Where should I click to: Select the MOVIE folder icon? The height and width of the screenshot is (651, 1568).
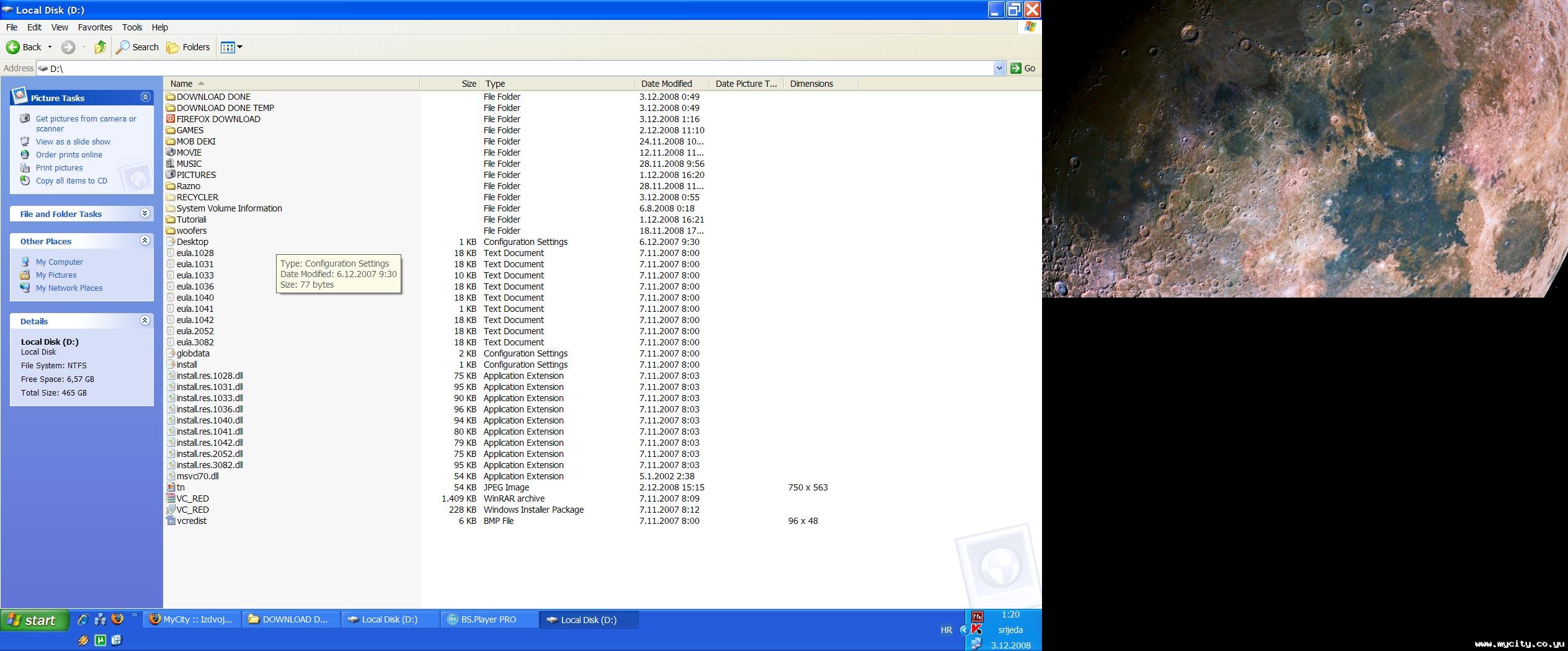pyautogui.click(x=171, y=153)
